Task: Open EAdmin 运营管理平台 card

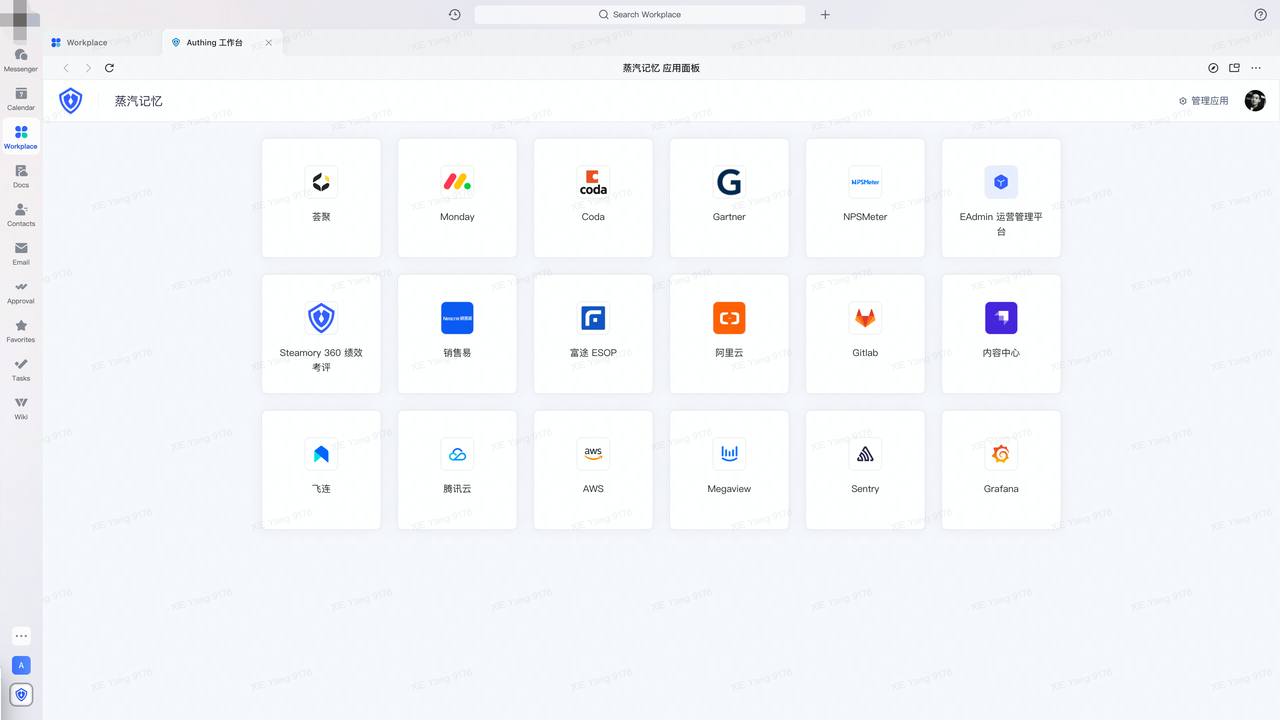Action: [1001, 198]
